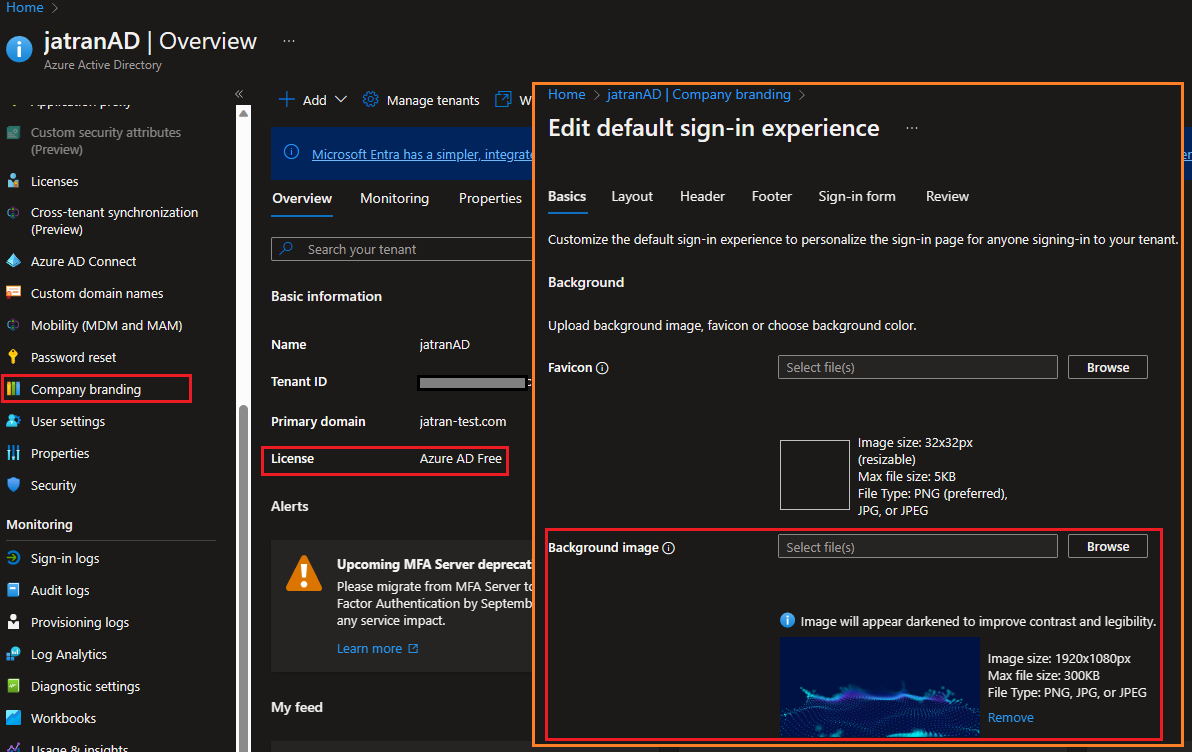Click Cross-tenant synchronization icon
The image size is (1192, 752).
tap(13, 213)
